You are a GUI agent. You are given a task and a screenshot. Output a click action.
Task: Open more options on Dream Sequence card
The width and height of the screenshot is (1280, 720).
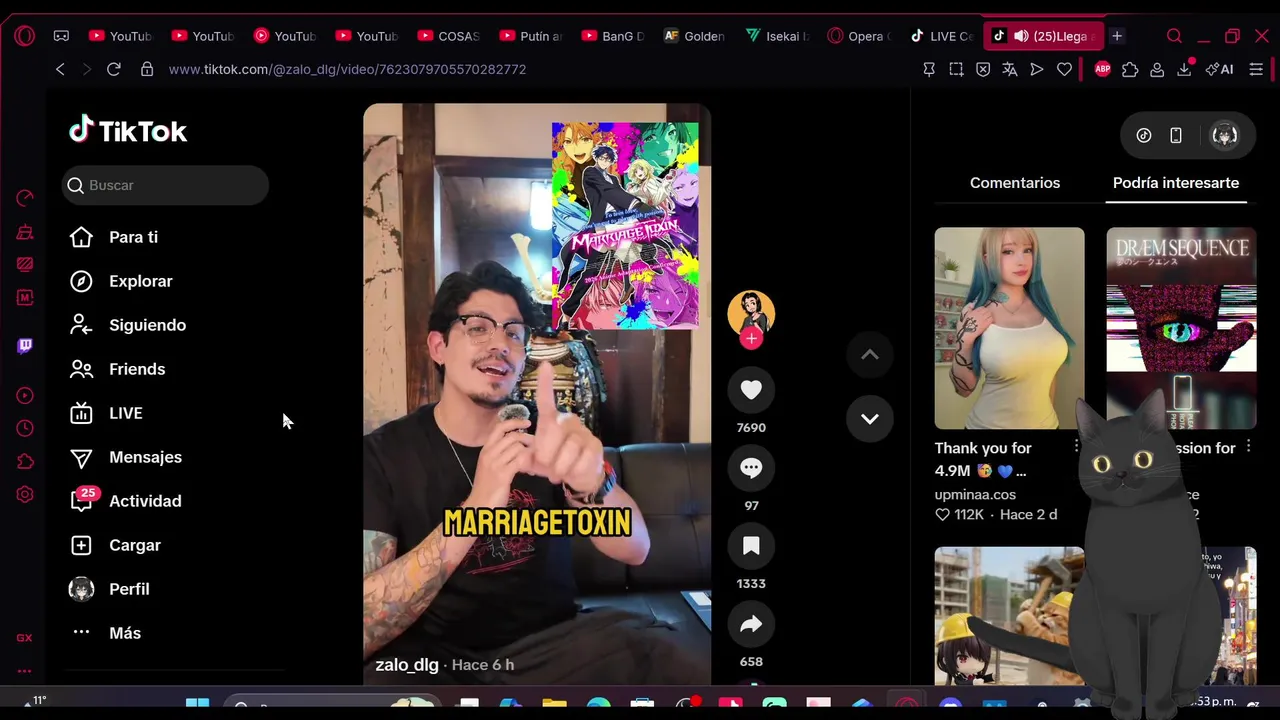pyautogui.click(x=1248, y=447)
